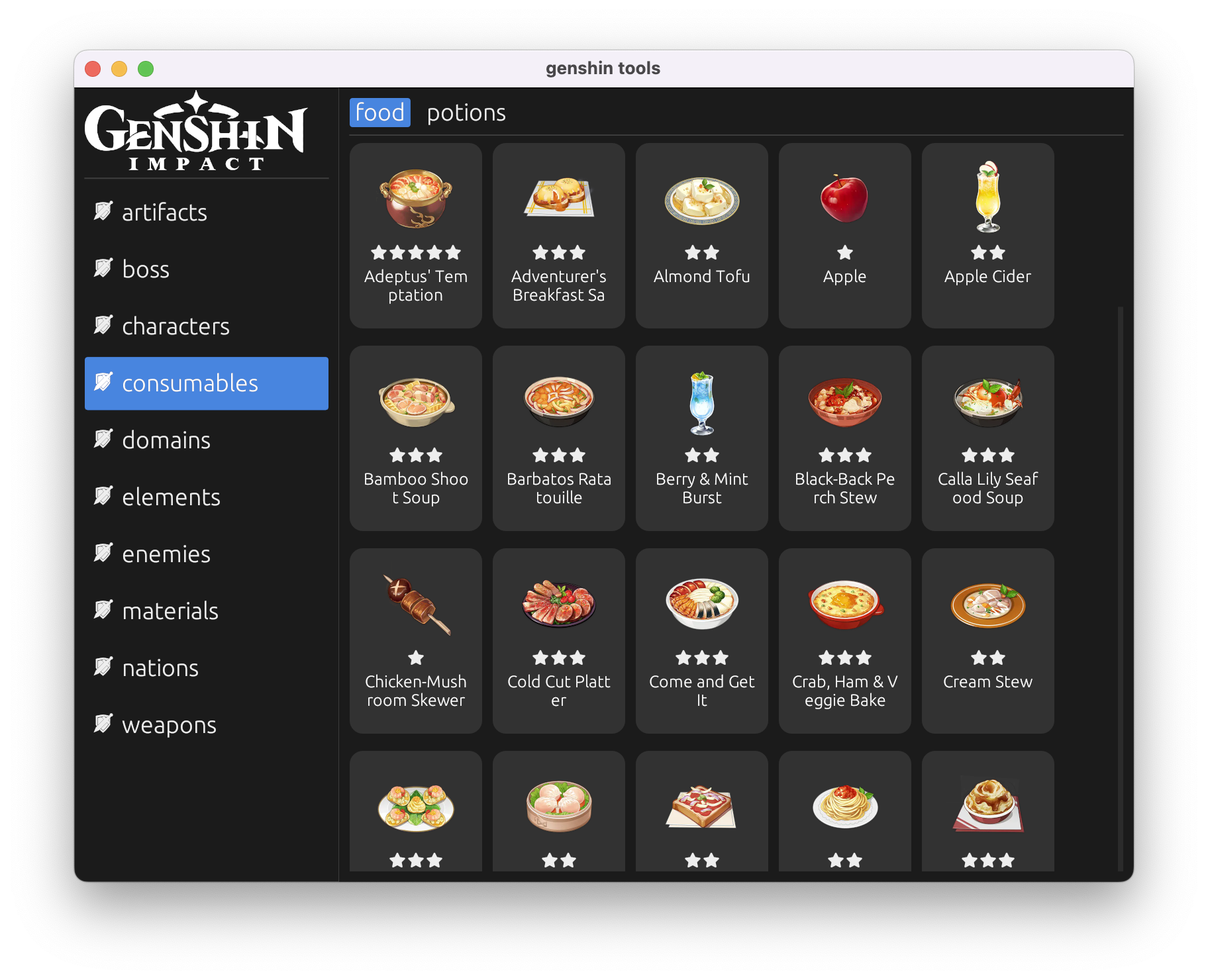Open the artifacts section in sidebar
Screen dimensions: 1208x980
pos(207,213)
